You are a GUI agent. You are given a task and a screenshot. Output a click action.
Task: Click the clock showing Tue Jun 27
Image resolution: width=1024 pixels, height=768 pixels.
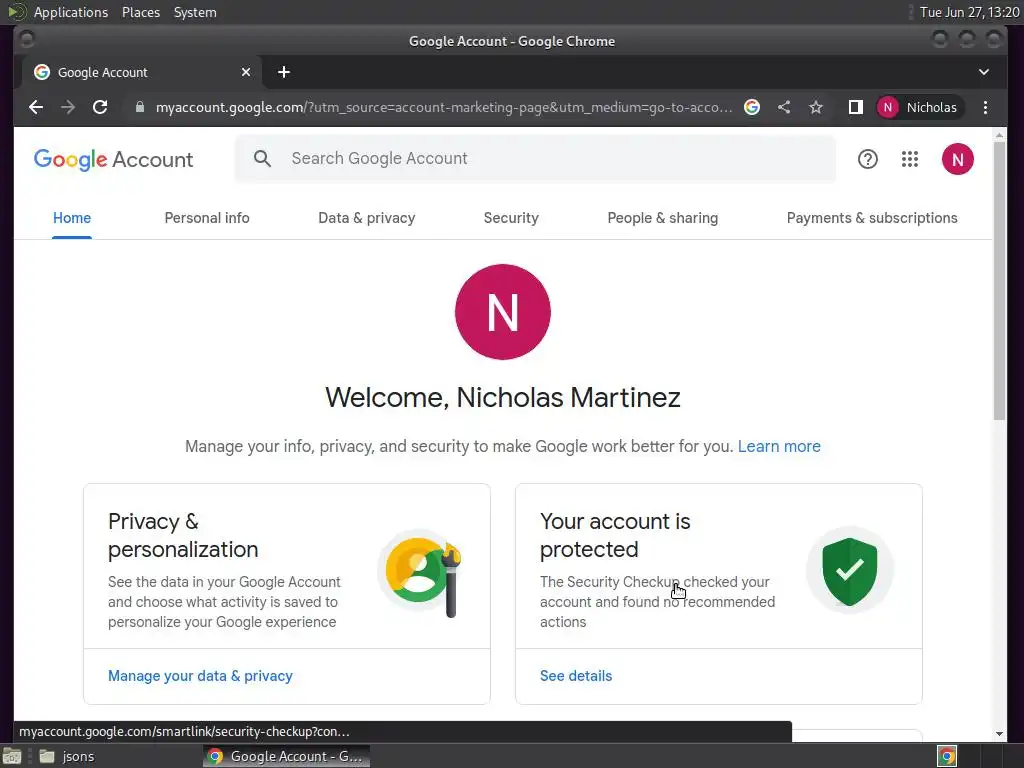click(969, 12)
